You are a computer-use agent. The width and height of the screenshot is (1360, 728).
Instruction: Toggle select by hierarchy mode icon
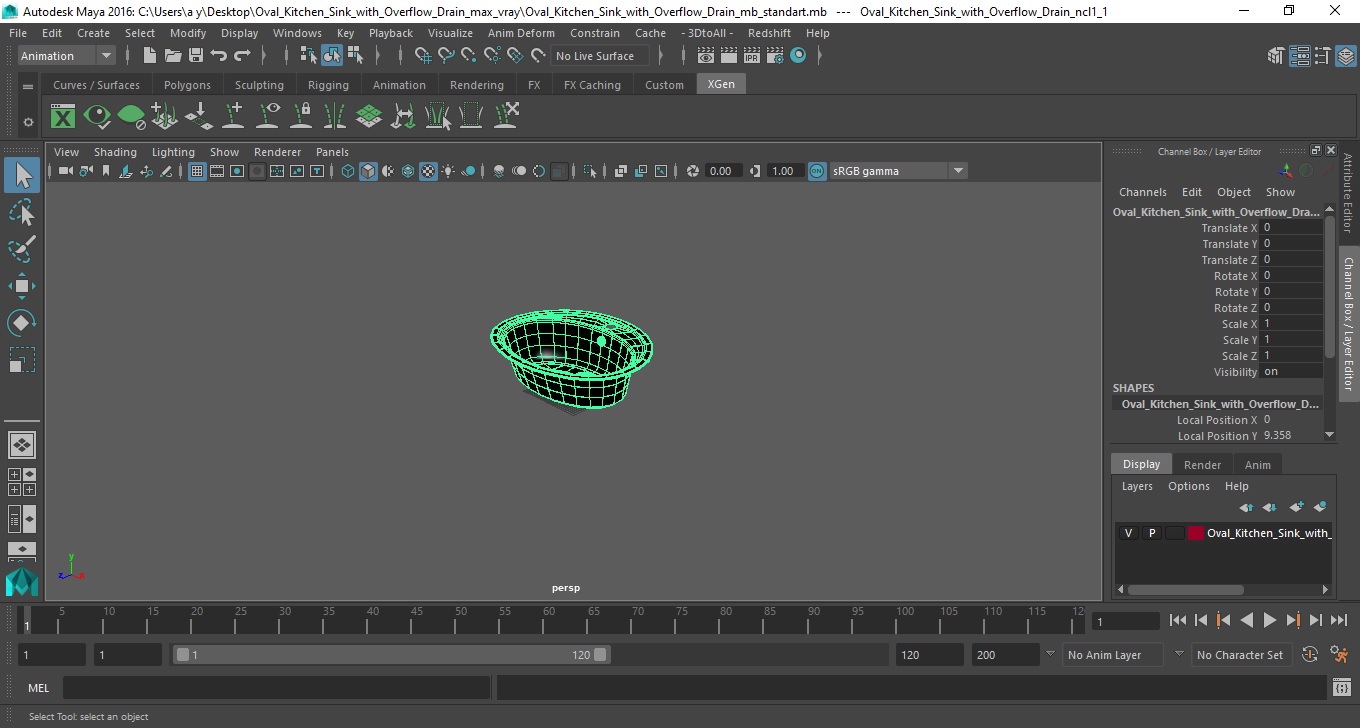click(309, 56)
